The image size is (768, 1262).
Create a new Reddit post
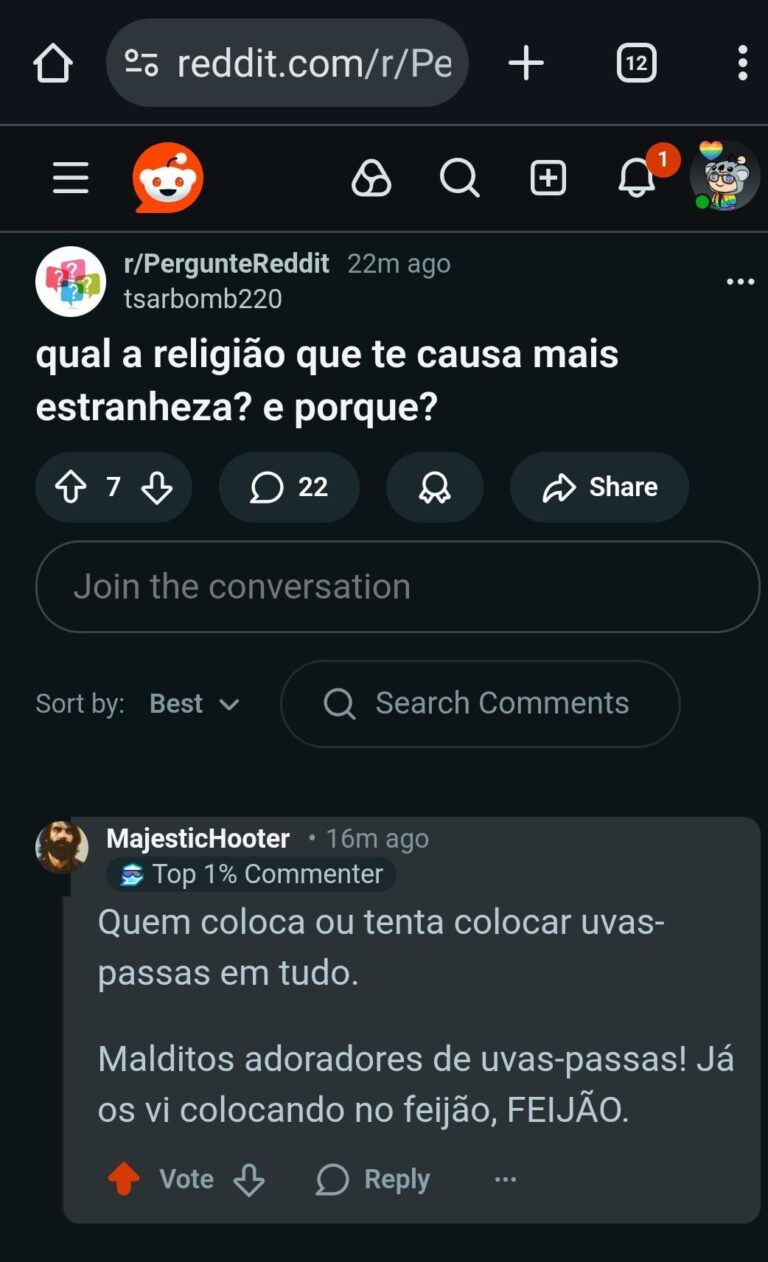[548, 179]
